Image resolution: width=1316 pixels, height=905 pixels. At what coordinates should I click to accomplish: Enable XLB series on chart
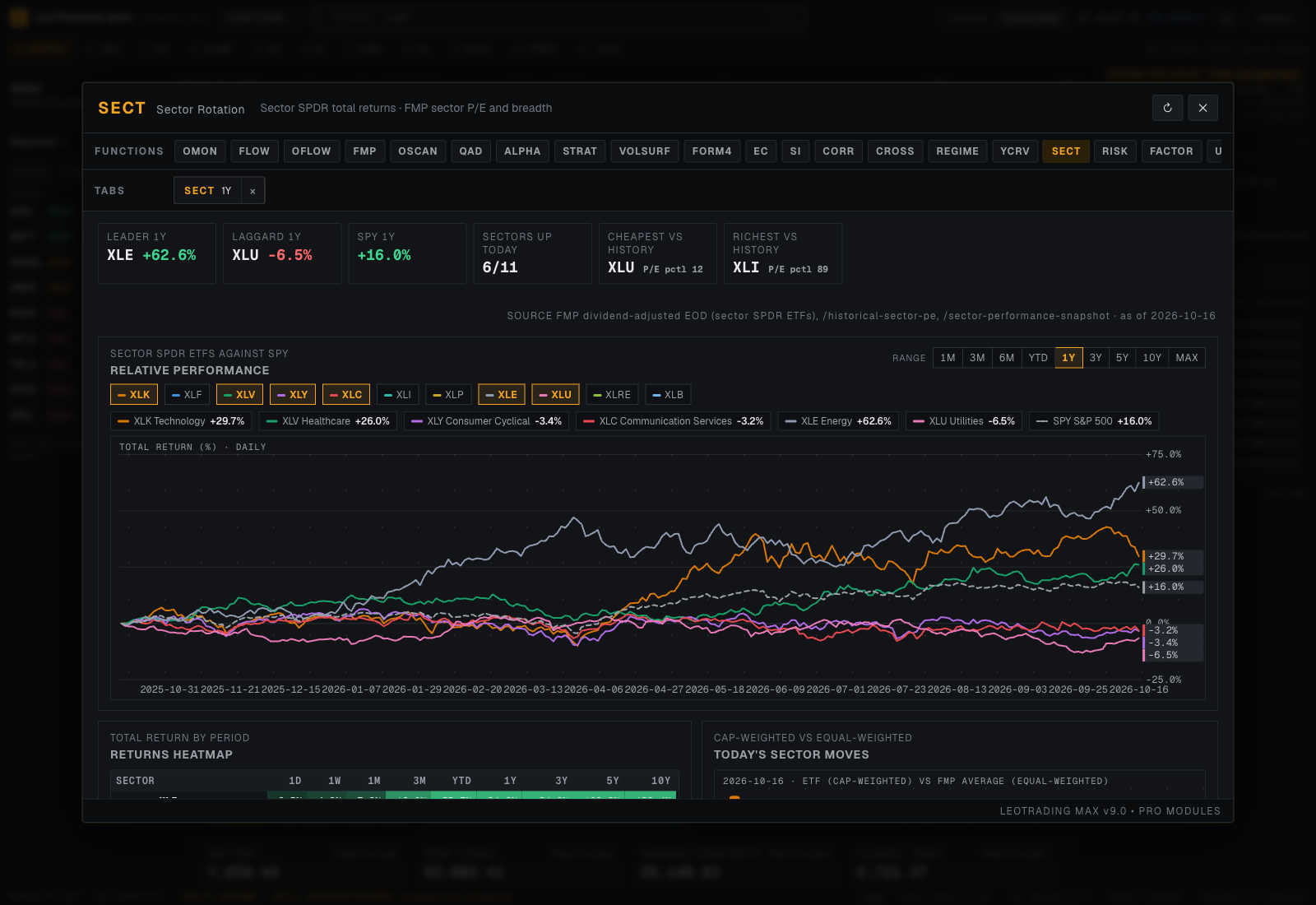click(668, 395)
